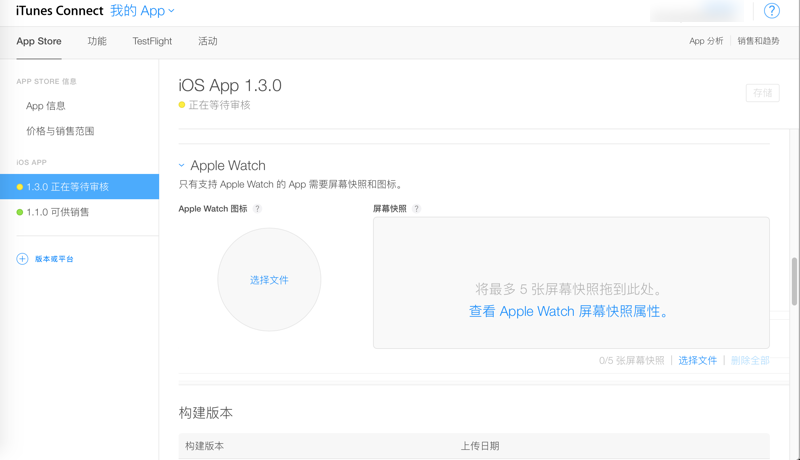This screenshot has width=800, height=460.
Task: Click the plus icon for 版本或平台
Action: (22, 259)
